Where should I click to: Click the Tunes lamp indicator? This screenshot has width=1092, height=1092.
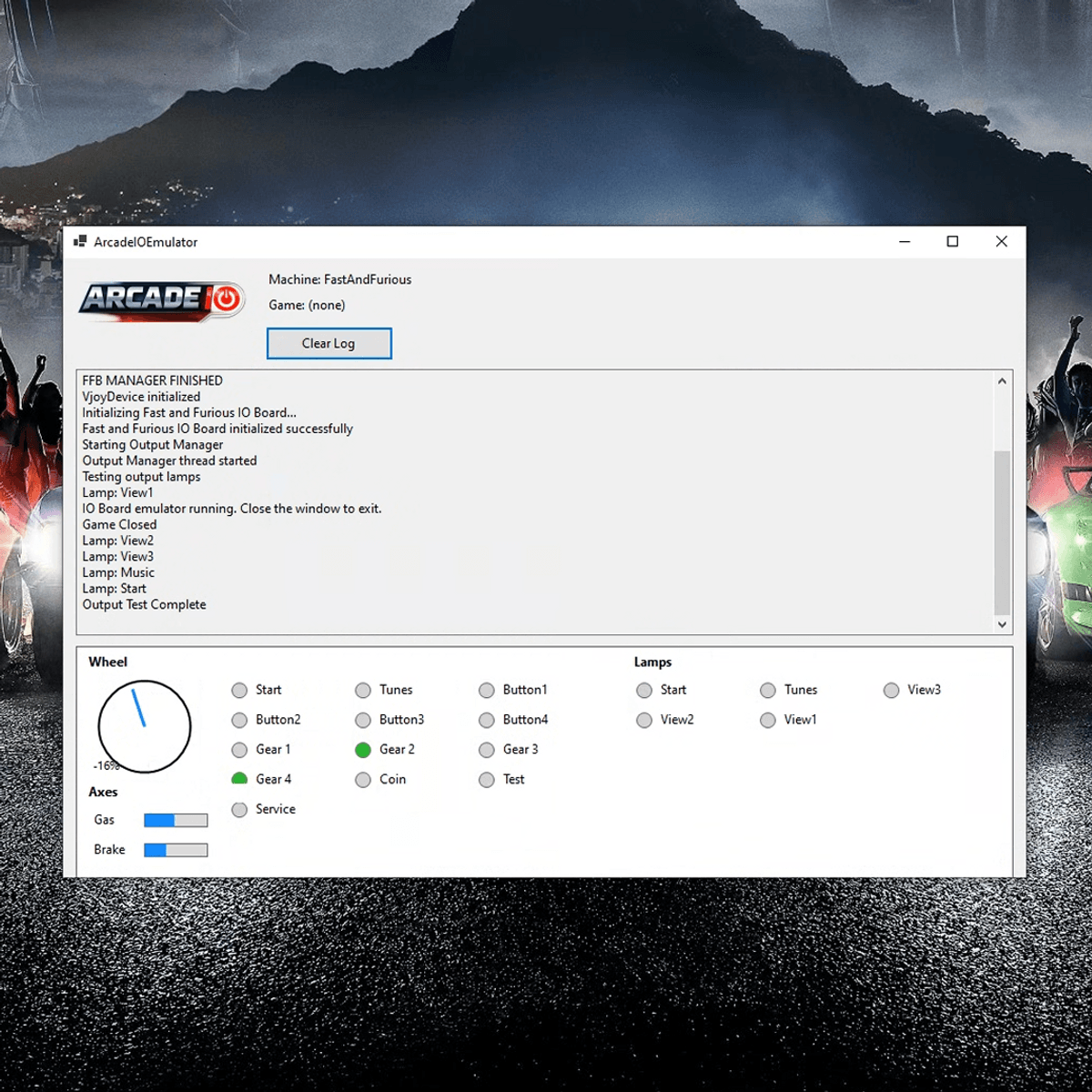coord(768,691)
